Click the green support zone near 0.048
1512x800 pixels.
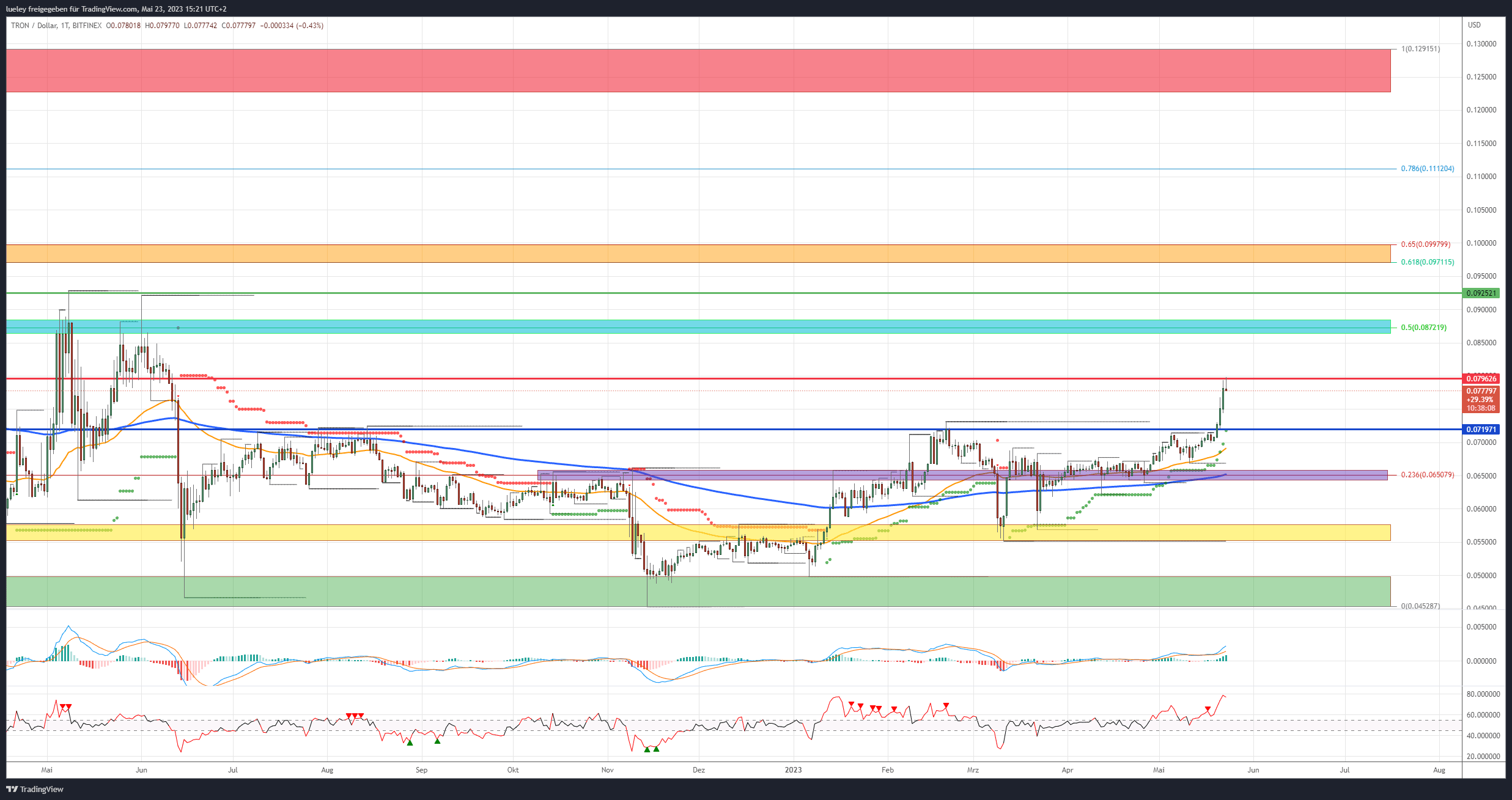[698, 592]
